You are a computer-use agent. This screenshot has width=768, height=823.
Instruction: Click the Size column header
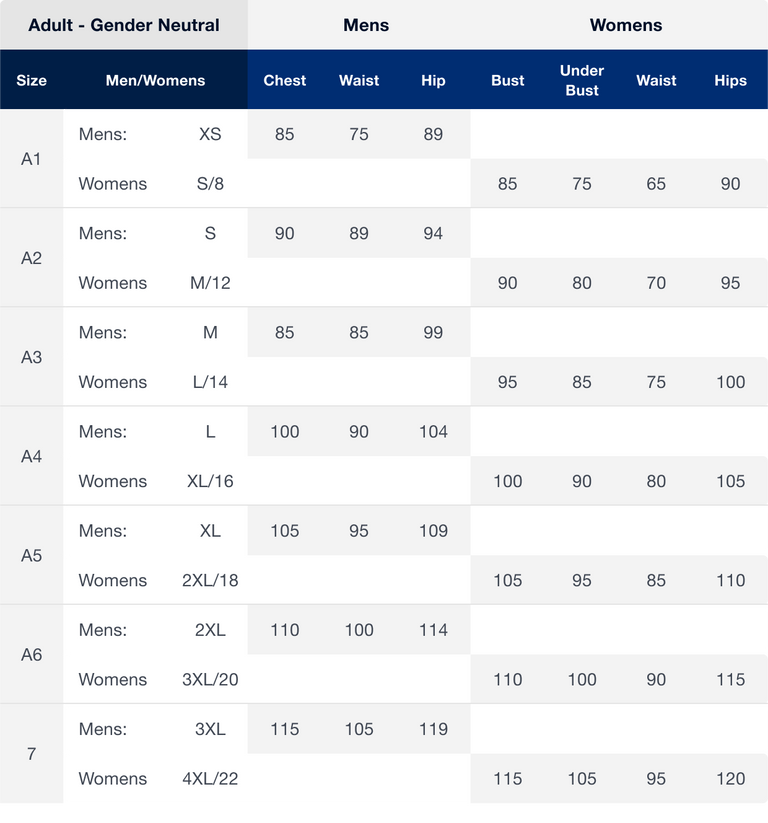point(31,80)
